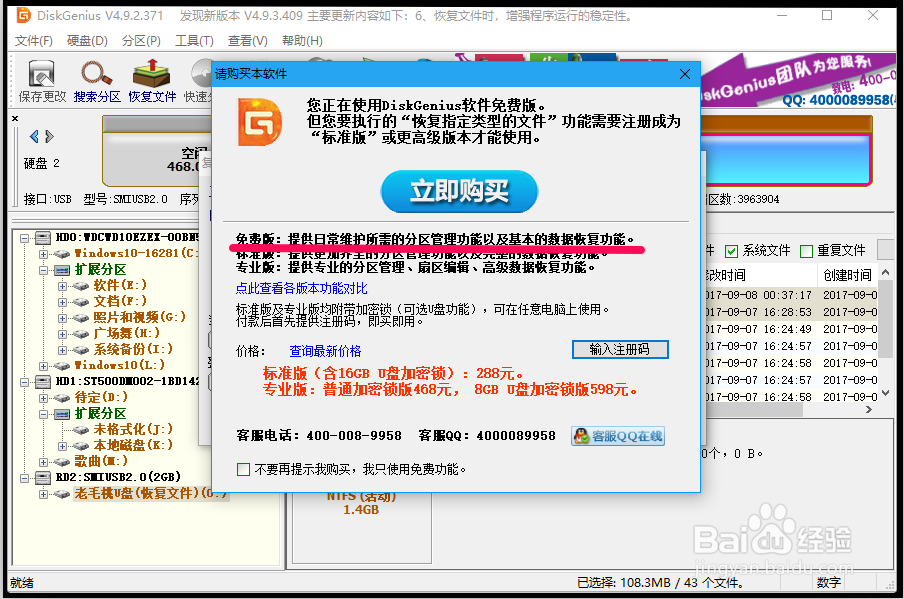Viewport: 904px width, 599px height.
Task: Click the 歌曲(M:) partition icon
Action: 62,462
